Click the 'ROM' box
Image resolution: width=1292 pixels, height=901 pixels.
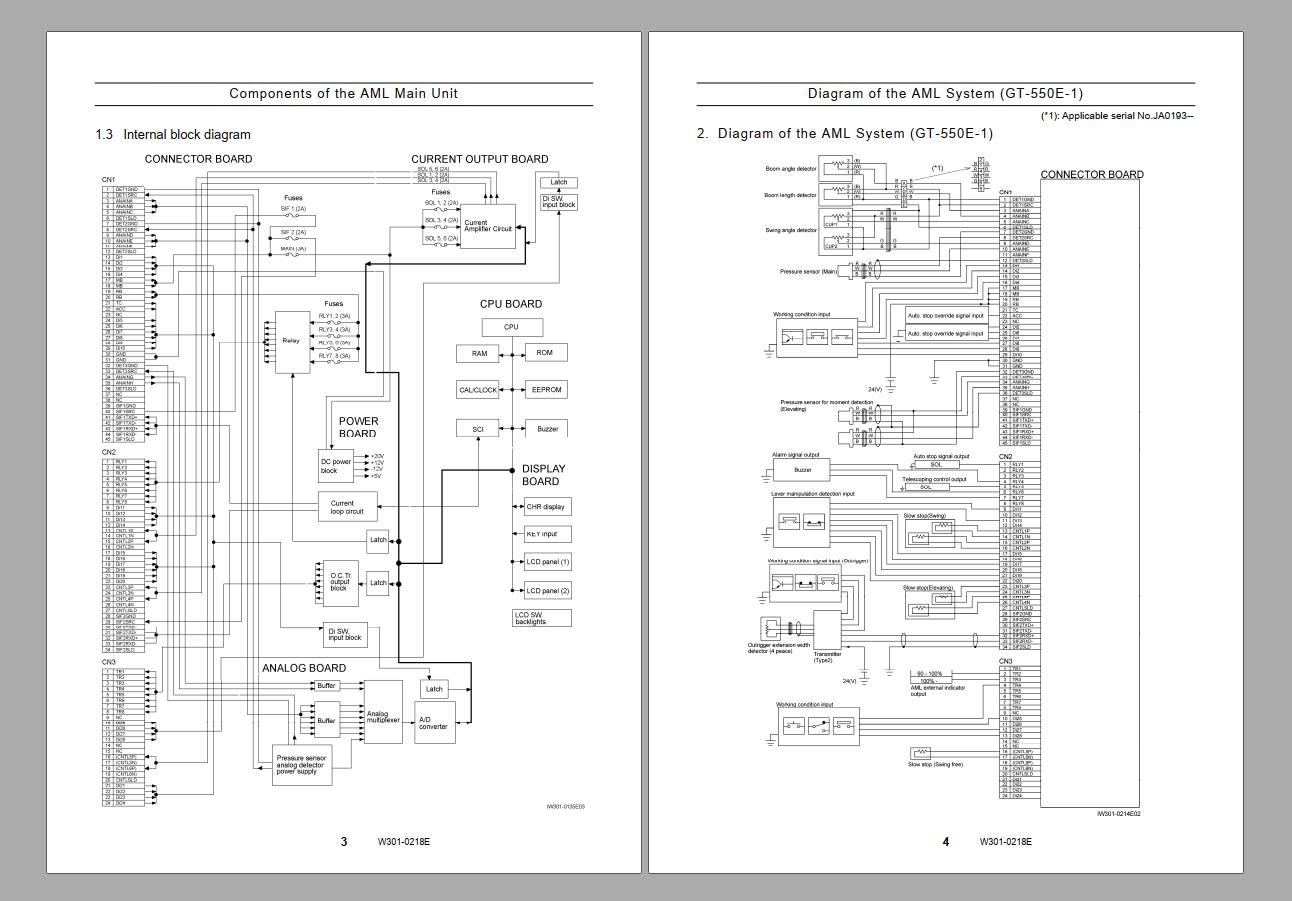(x=544, y=353)
